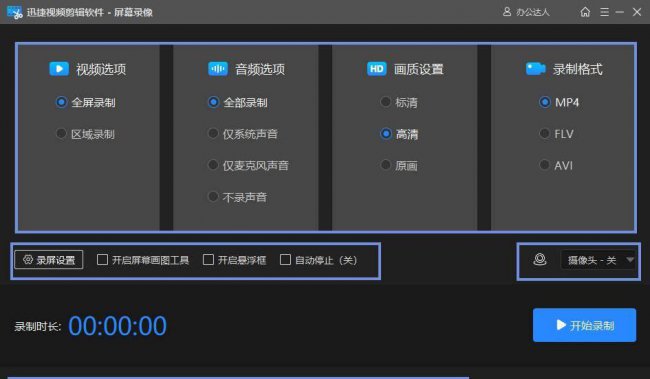Screen dimensions: 650x379
Task: Set quality to 标清
Action: coord(386,102)
